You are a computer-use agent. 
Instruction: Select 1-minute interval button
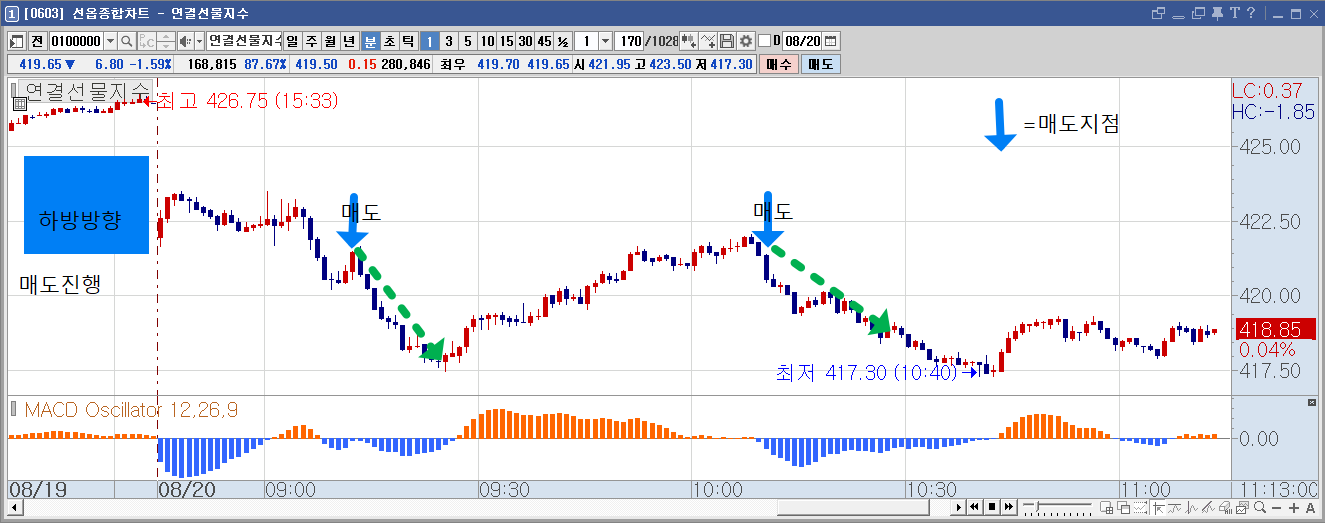point(430,41)
